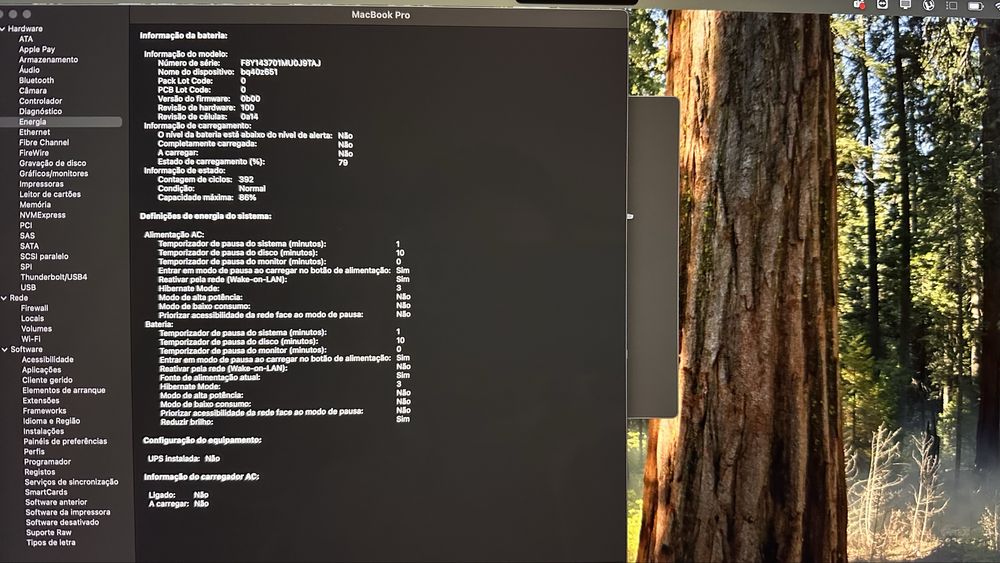
Task: Collapse the Software section chevron
Action: (4, 349)
